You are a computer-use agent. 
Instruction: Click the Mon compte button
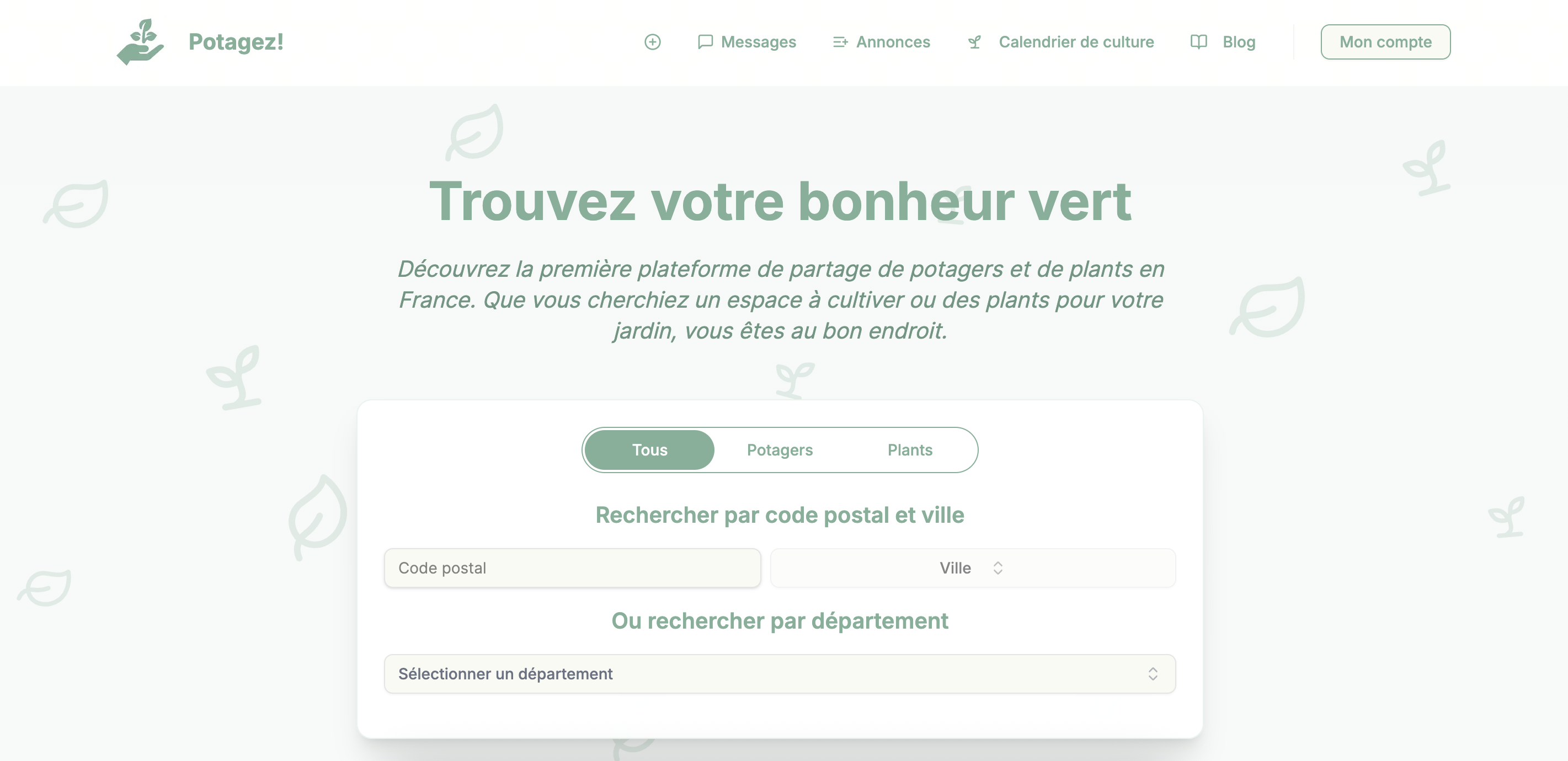tap(1385, 41)
